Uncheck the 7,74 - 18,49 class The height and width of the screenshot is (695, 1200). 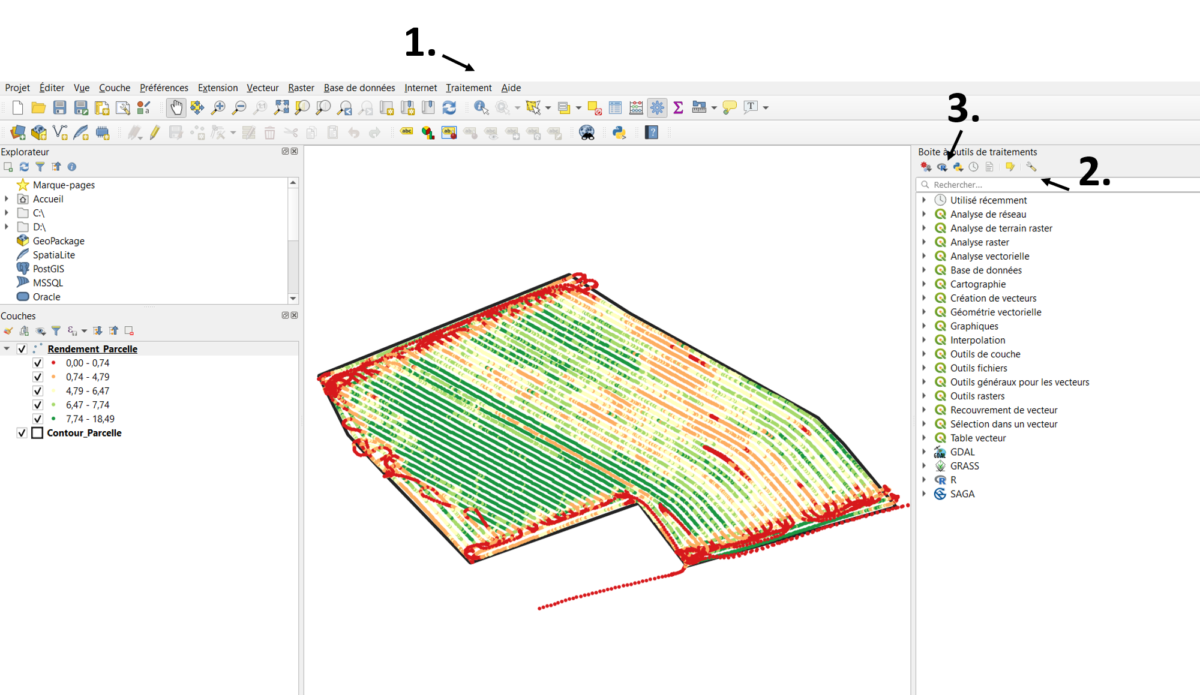(38, 419)
